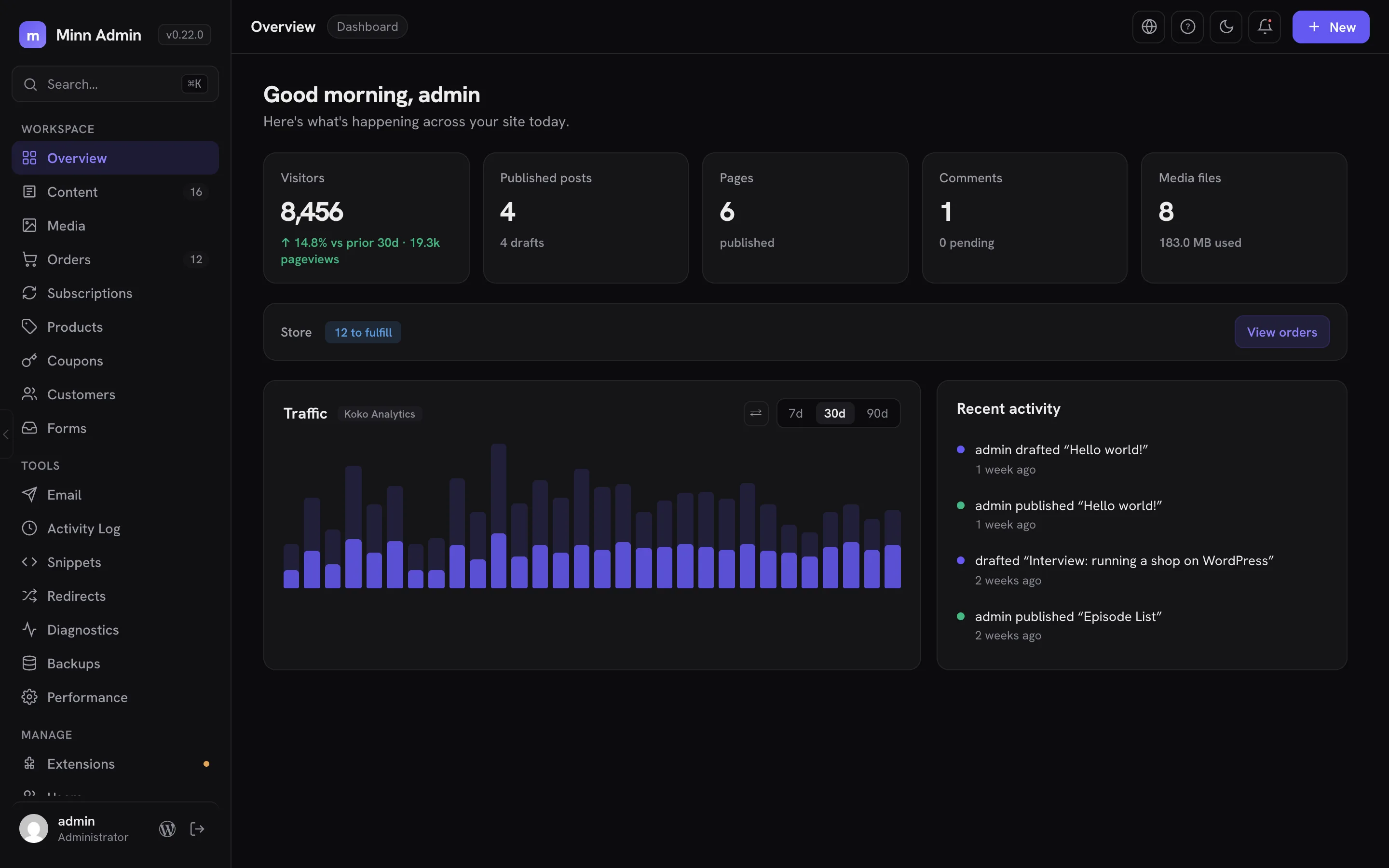The height and width of the screenshot is (868, 1389).
Task: Open the Published posts card
Action: pos(586,217)
